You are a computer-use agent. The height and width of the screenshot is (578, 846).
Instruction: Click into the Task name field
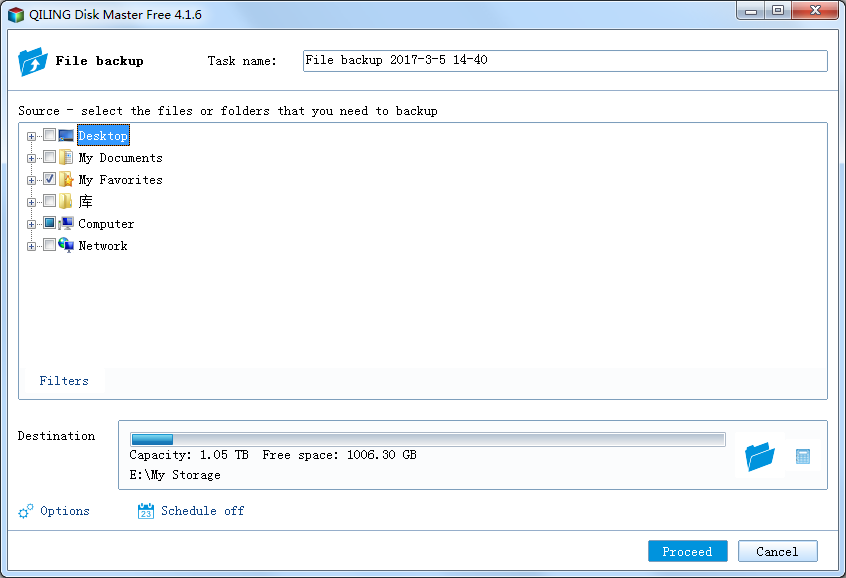click(x=565, y=61)
